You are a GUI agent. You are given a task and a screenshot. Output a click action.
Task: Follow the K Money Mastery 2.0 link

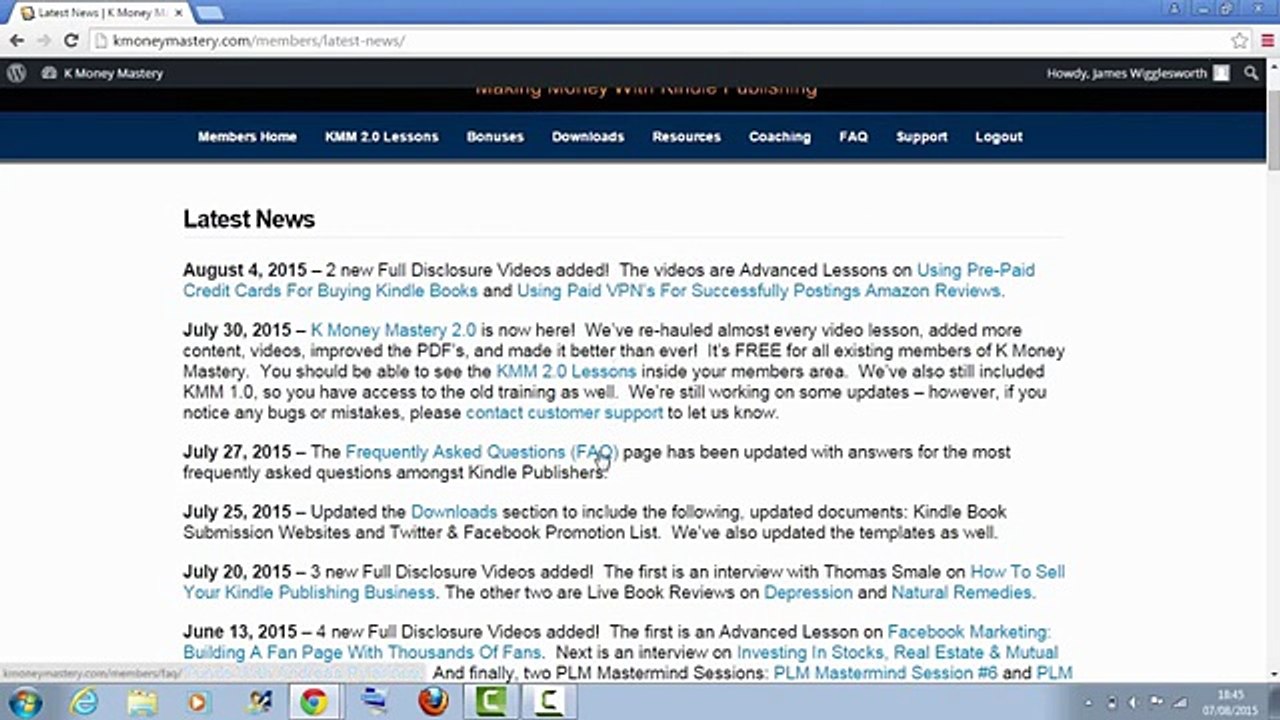(393, 330)
